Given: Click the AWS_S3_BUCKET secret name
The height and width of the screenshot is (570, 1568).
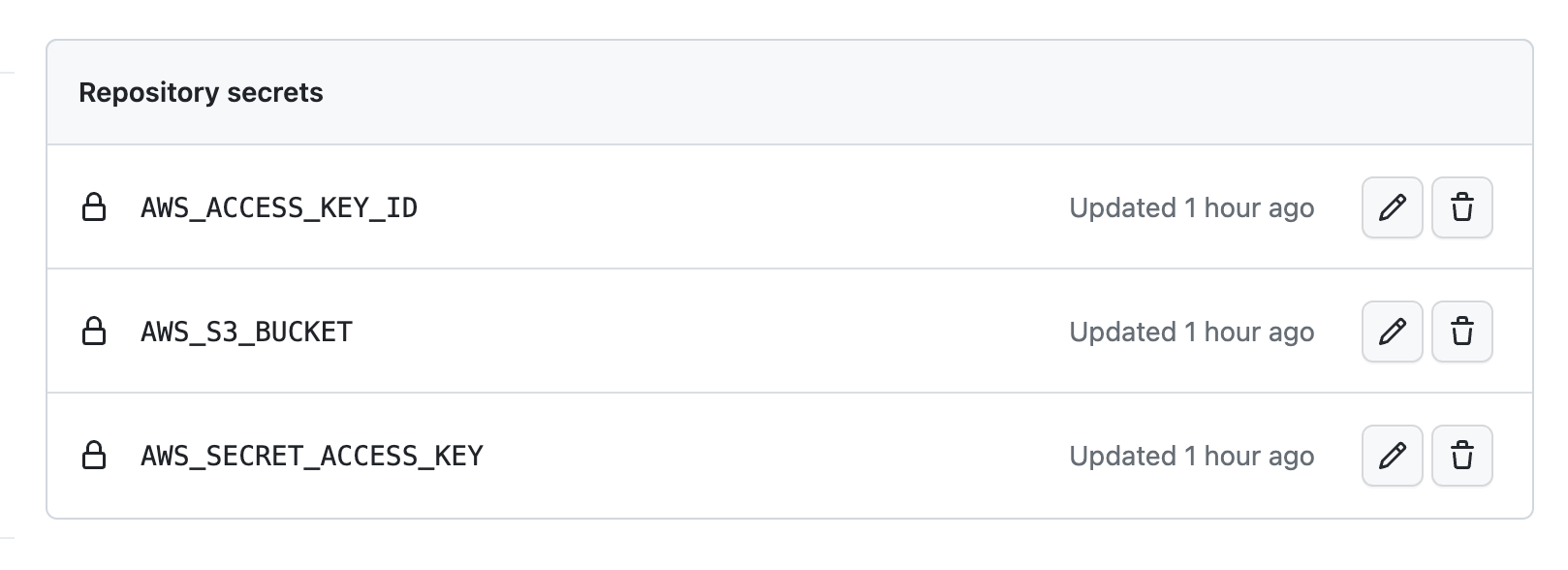Looking at the screenshot, I should click(x=247, y=331).
